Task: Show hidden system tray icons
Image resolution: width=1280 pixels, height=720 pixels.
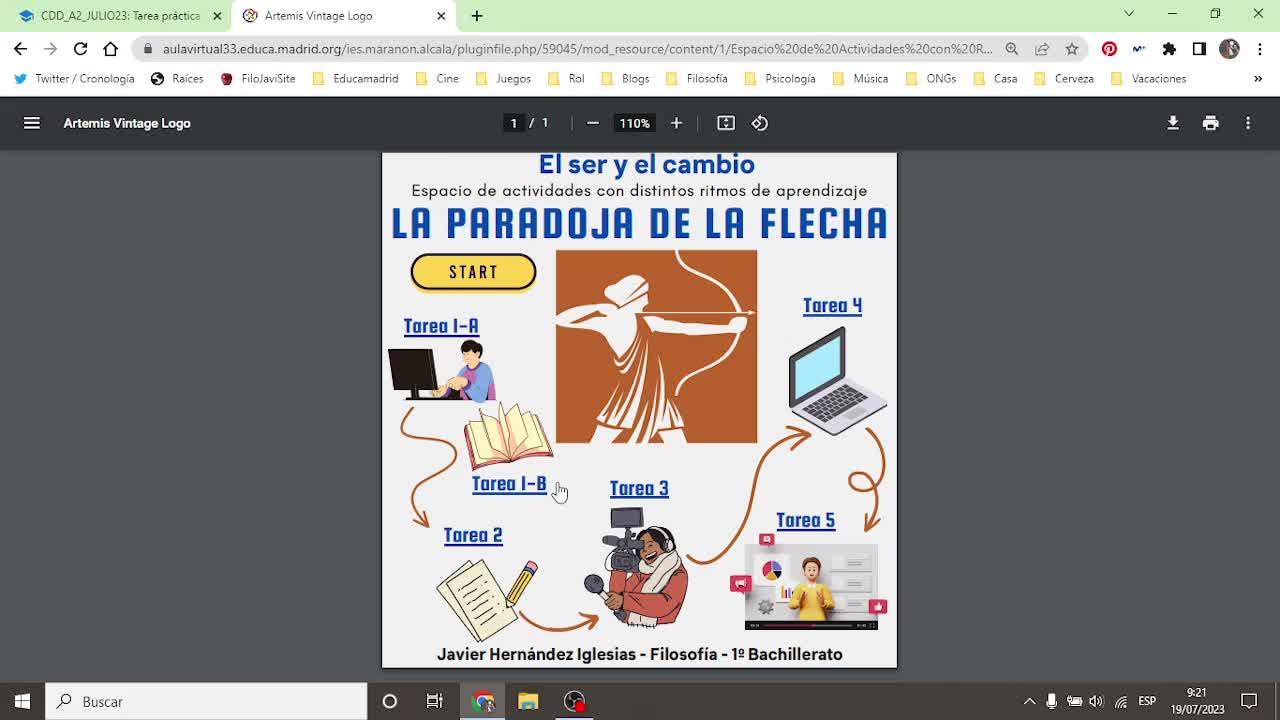Action: click(x=1029, y=701)
